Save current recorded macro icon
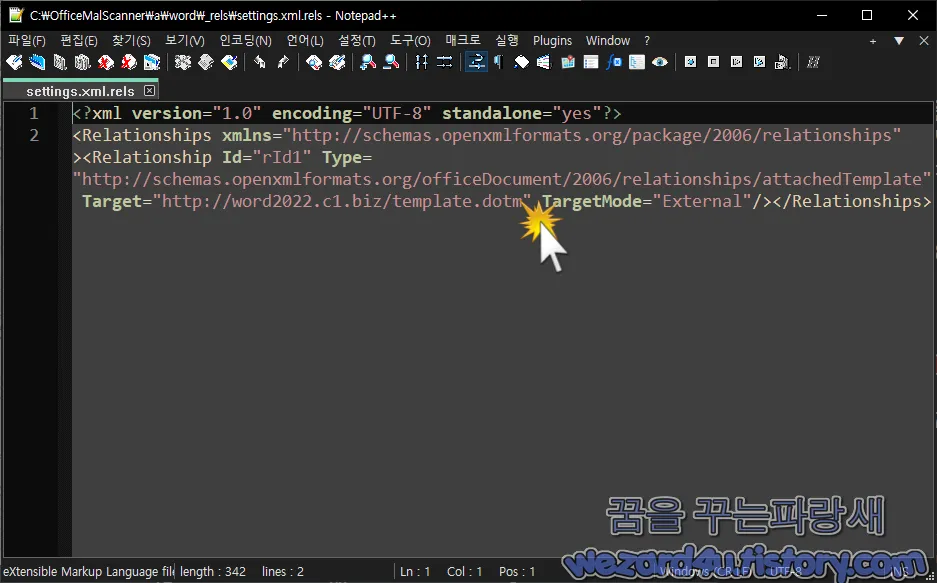The image size is (937, 583). (782, 62)
